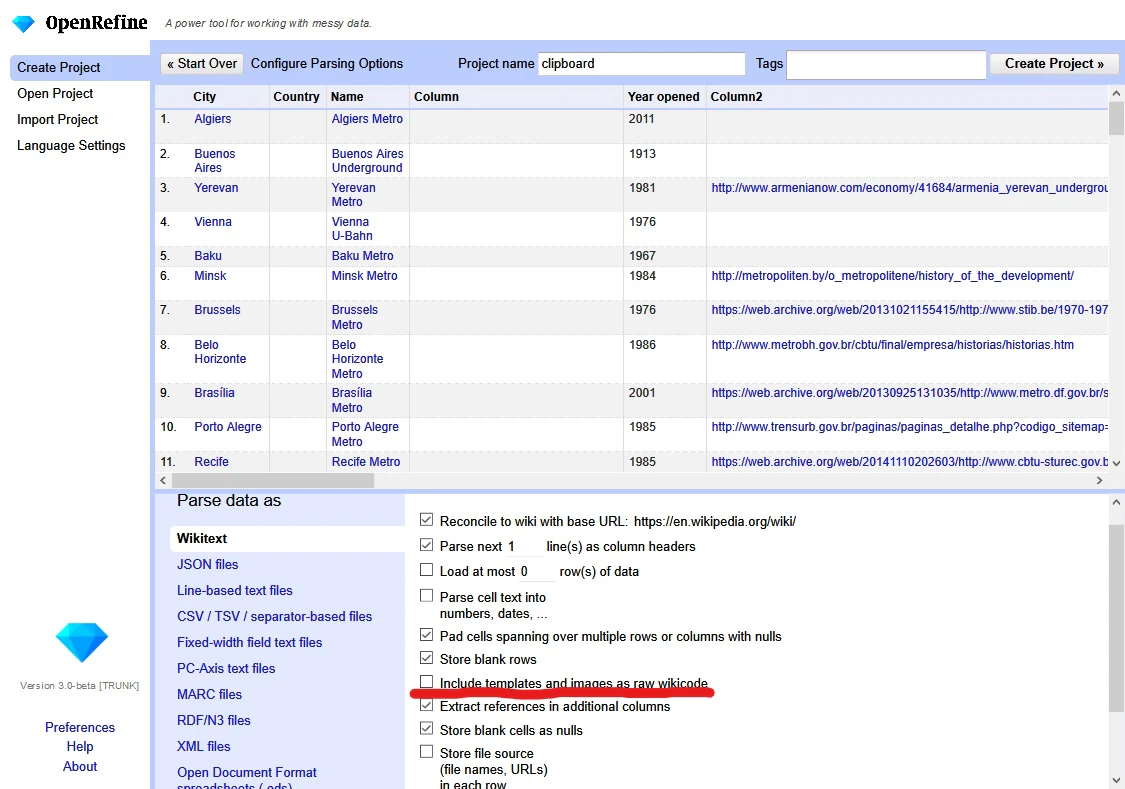Viewport: 1125px width, 789px height.
Task: Open the About link
Action: [x=80, y=766]
